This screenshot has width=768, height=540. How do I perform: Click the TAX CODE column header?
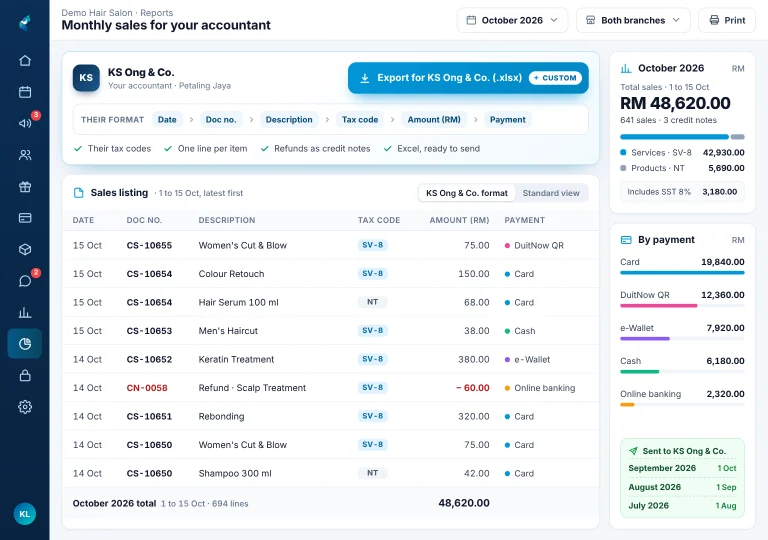pos(379,221)
